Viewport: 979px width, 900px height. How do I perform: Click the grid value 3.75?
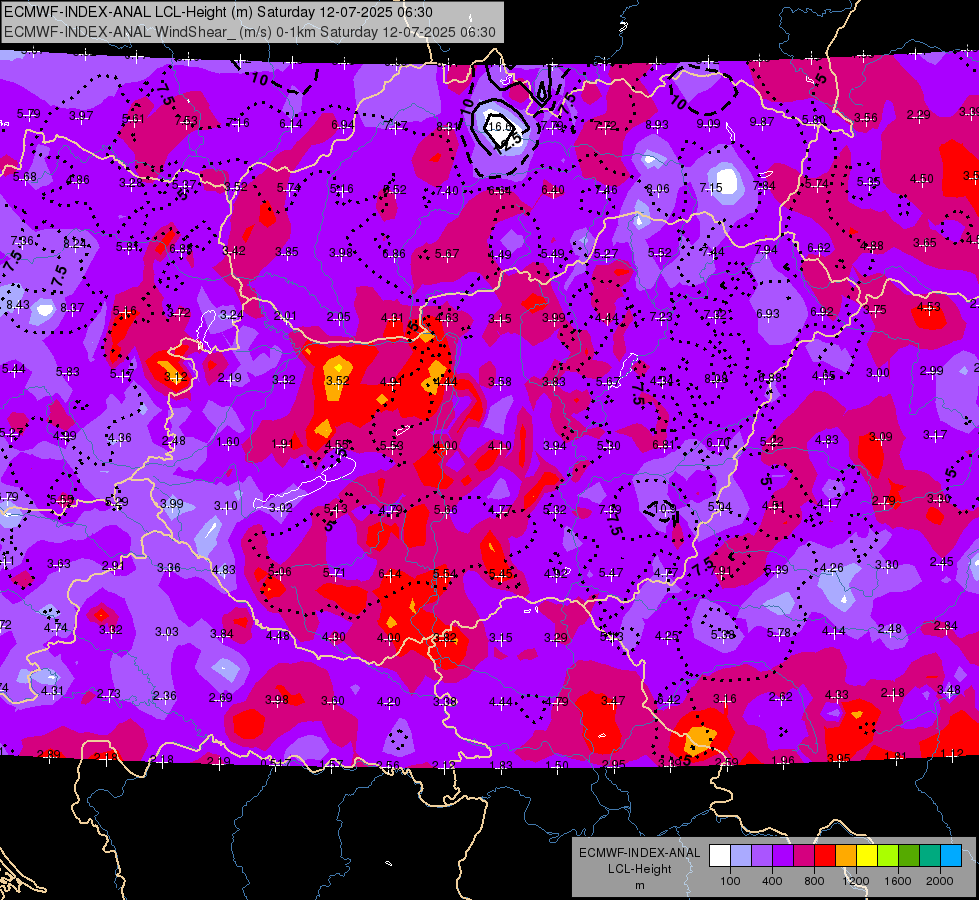875,309
